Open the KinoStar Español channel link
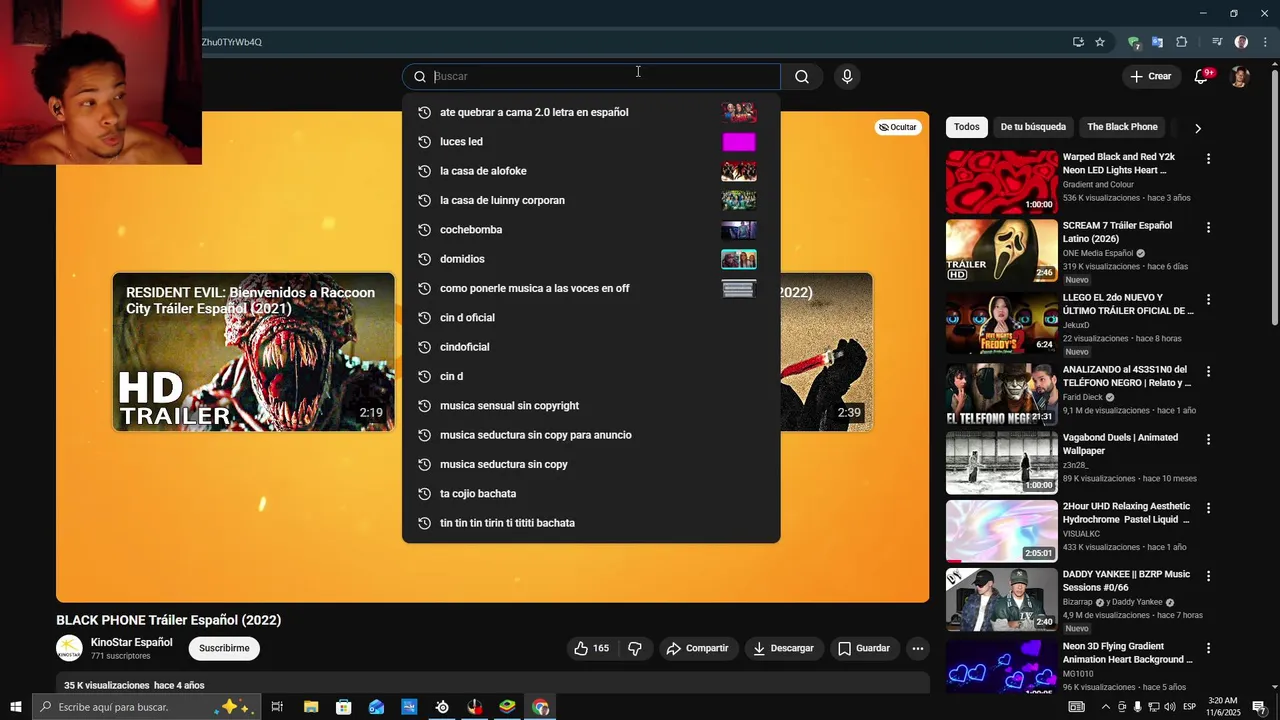Viewport: 1280px width, 720px height. coord(131,642)
